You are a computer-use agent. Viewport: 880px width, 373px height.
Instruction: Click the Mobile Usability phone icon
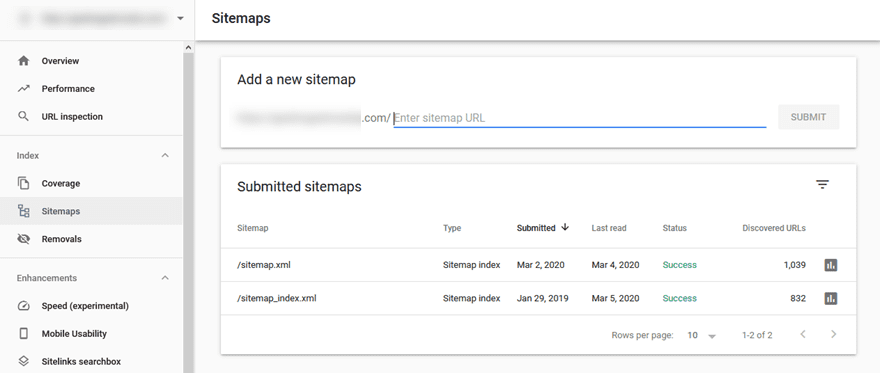click(24, 333)
